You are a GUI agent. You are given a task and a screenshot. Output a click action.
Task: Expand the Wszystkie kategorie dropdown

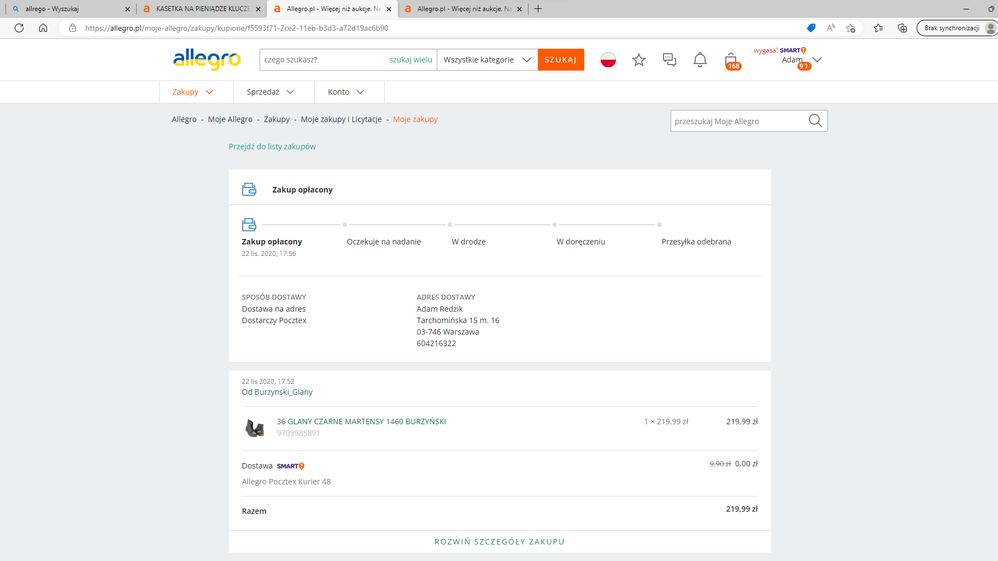click(487, 60)
